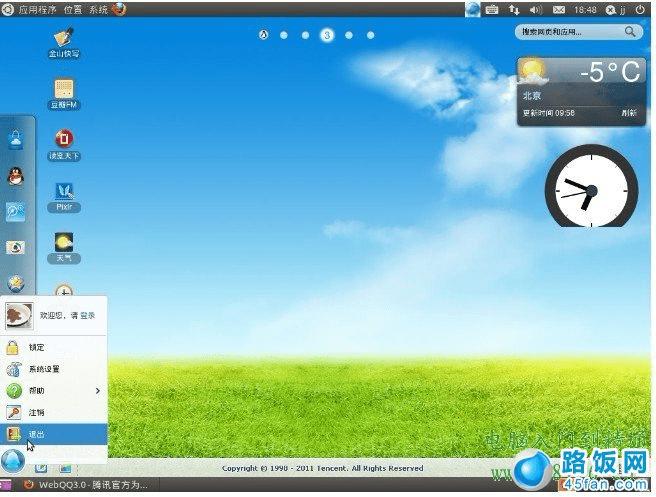Click the power button in top panel
The width and height of the screenshot is (656, 497).
pos(640,10)
